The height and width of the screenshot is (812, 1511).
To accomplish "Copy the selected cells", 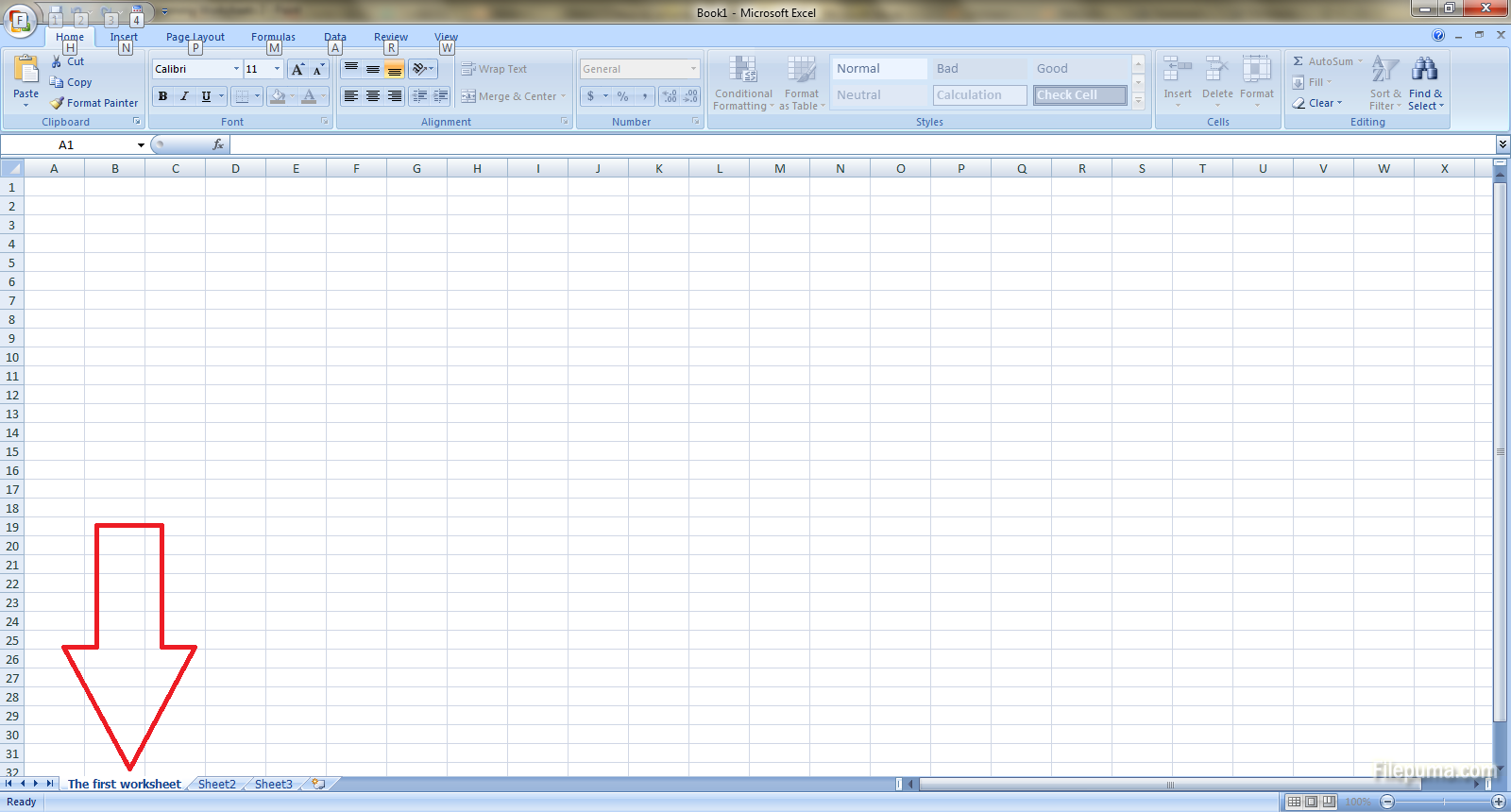I will click(x=71, y=82).
